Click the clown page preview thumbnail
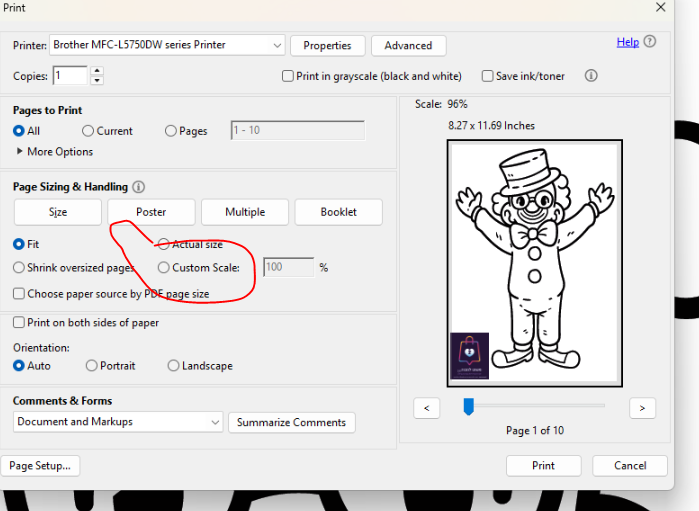 coord(535,263)
